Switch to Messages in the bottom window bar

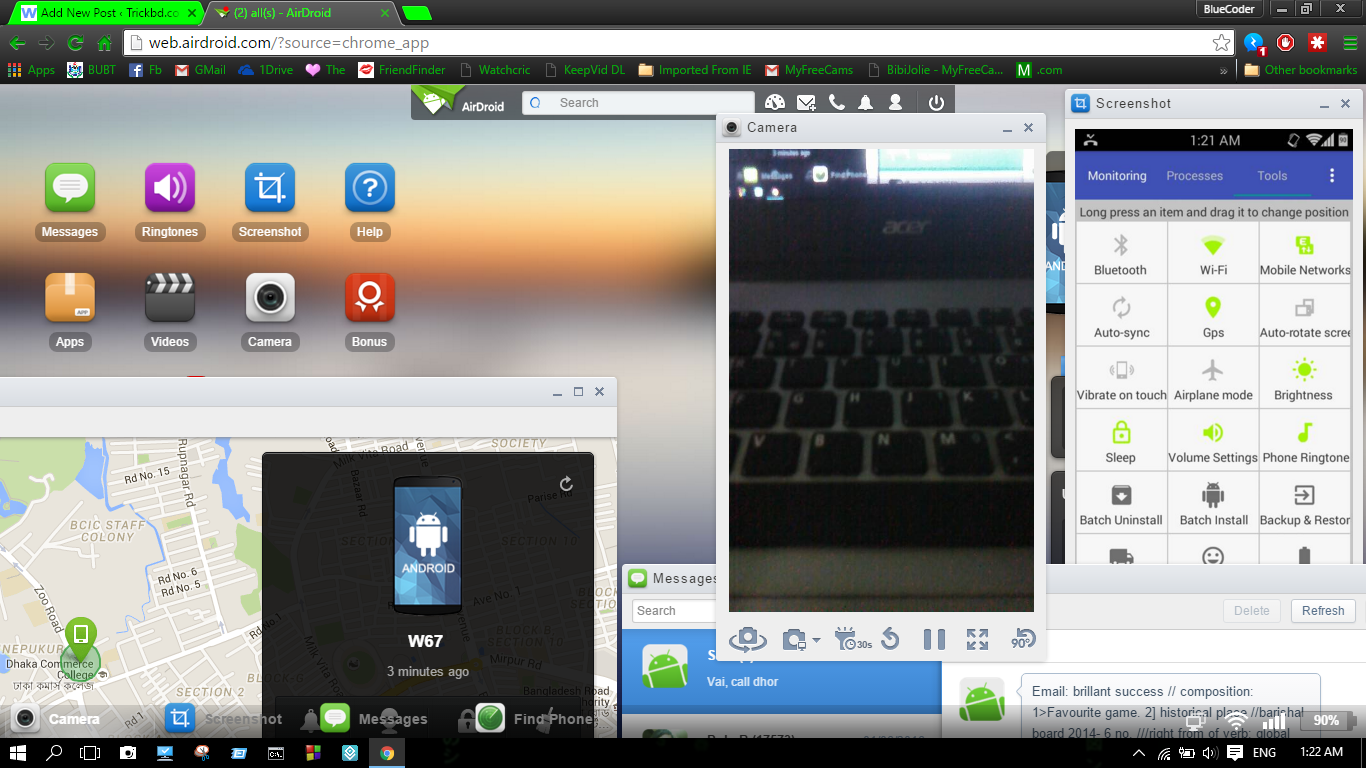(375, 719)
